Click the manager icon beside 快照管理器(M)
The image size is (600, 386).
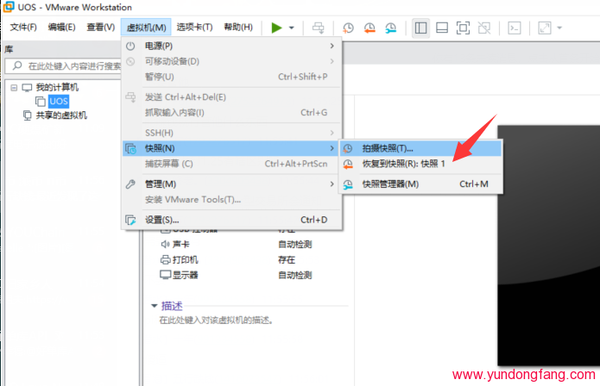click(x=348, y=184)
